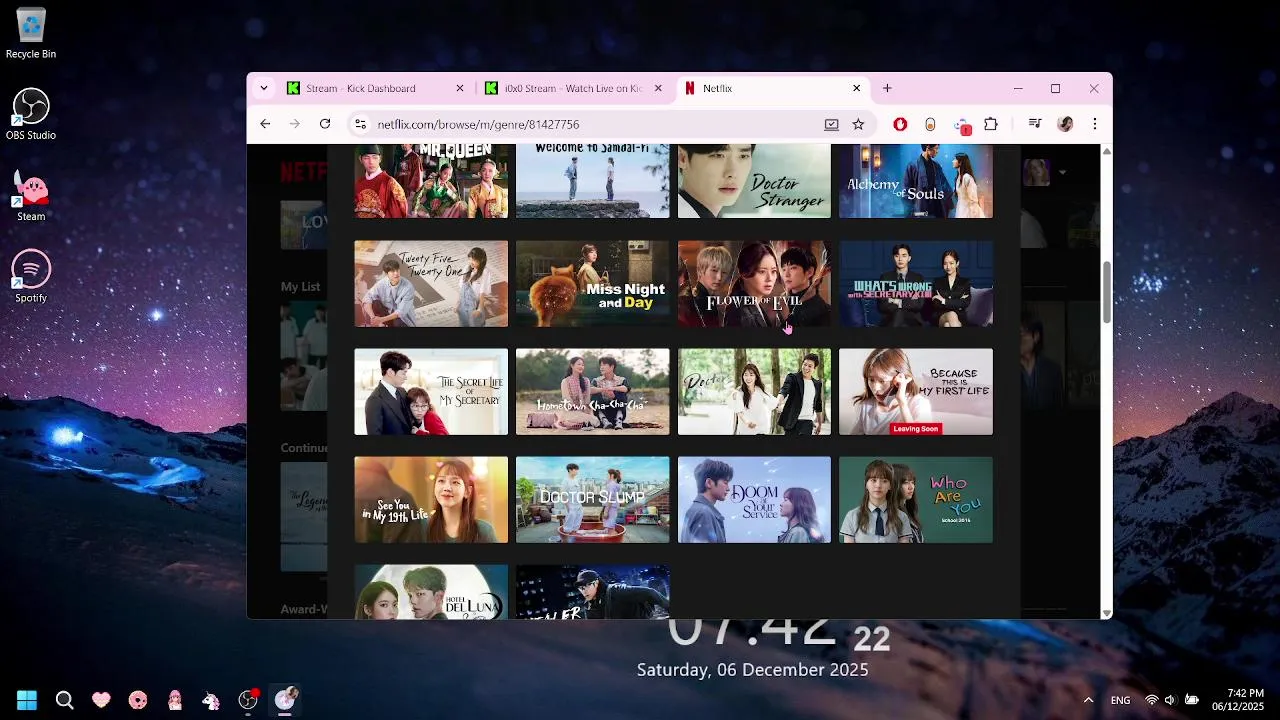Open the red hand ad-blocker extension
1280x720 pixels.
[x=900, y=124]
